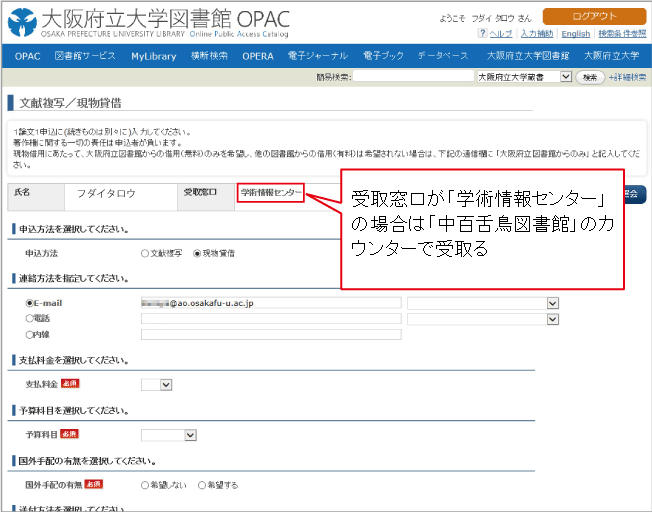652x512 pixels.
Task: Open the 入力補助 link
Action: point(536,34)
